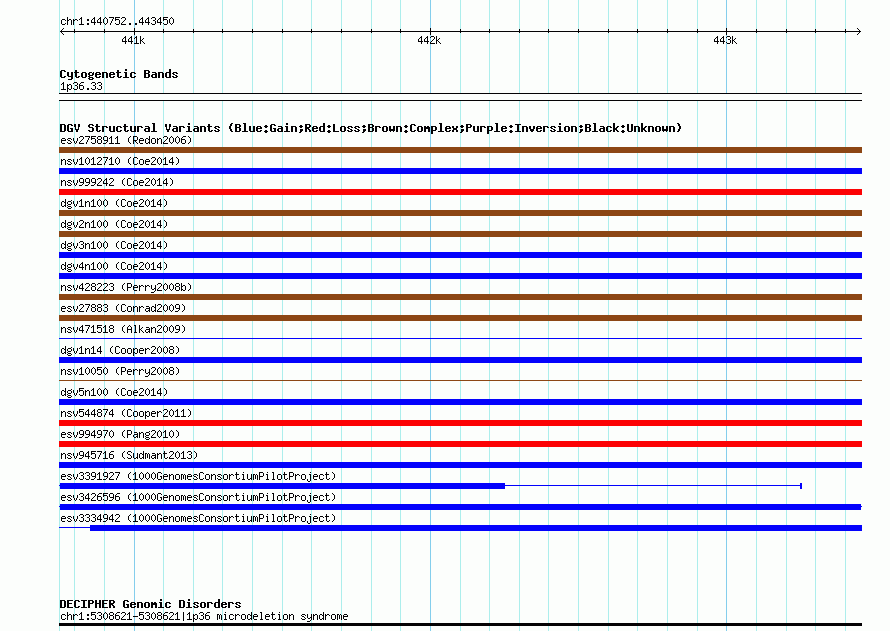The image size is (890, 631).
Task: Click the esv2758911 (Redon2006) label
Action: pyautogui.click(x=126, y=140)
